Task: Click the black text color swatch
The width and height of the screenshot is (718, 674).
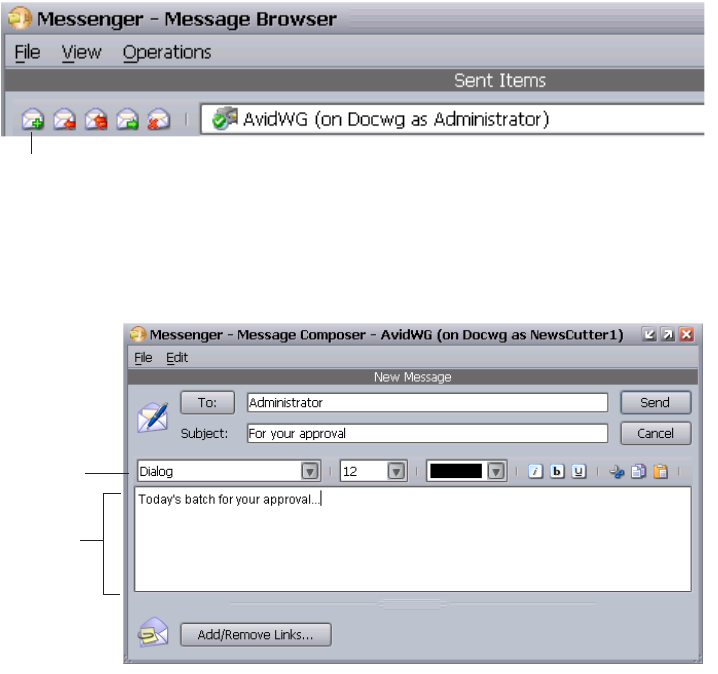Action: 456,471
